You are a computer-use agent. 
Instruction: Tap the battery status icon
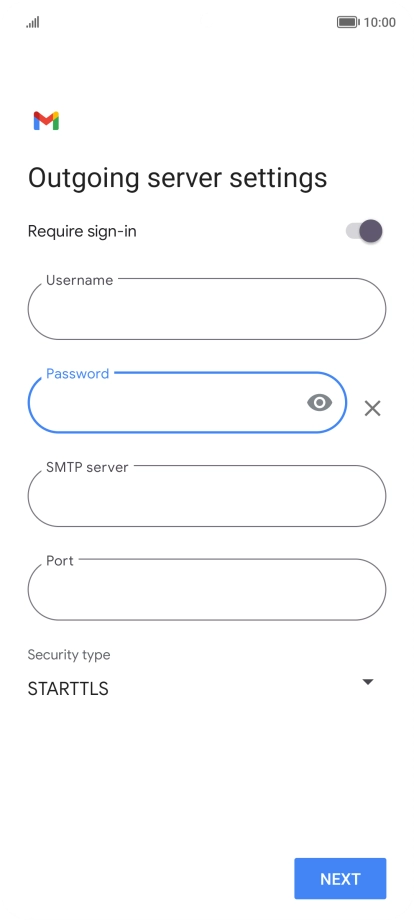(348, 22)
